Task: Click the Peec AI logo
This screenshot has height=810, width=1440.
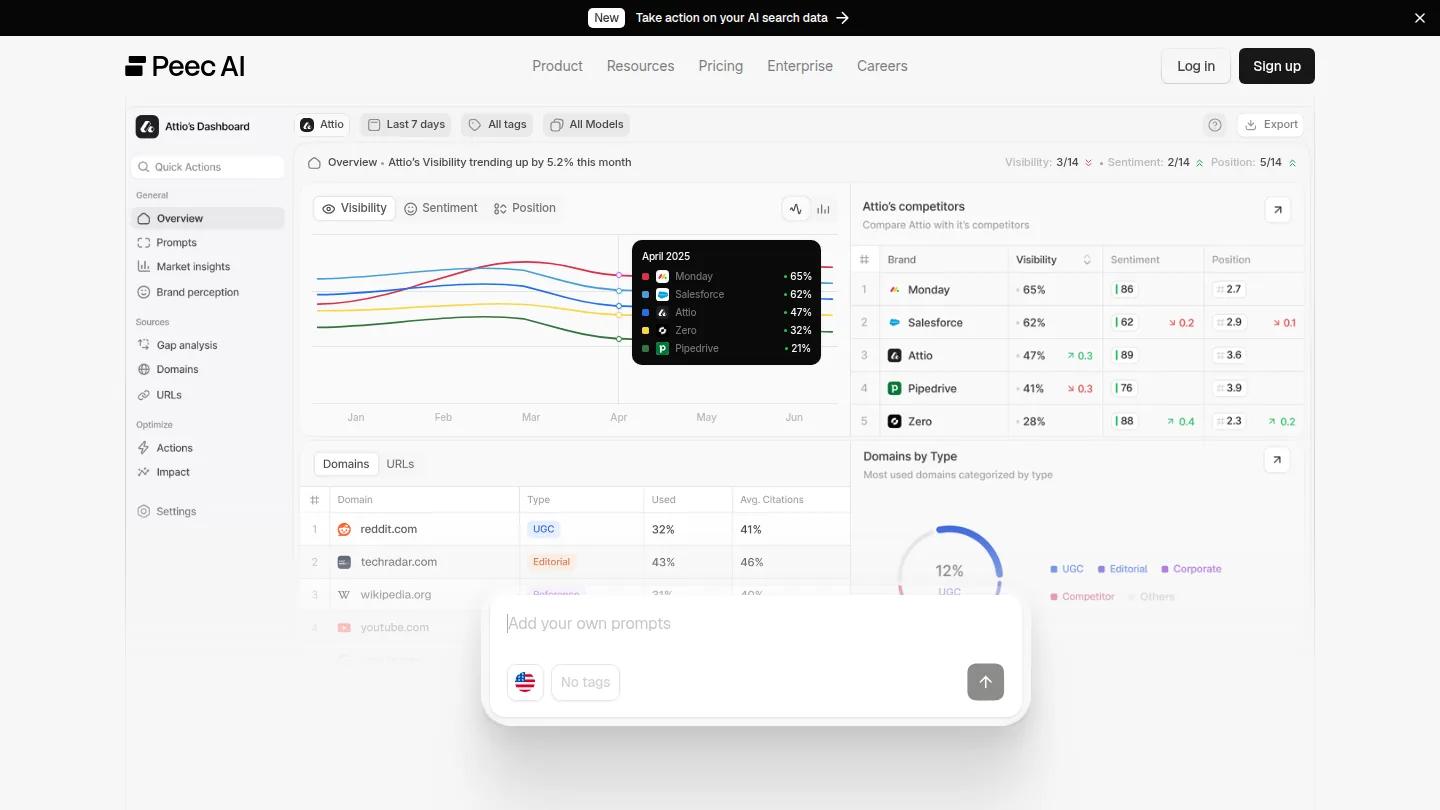Action: click(185, 66)
